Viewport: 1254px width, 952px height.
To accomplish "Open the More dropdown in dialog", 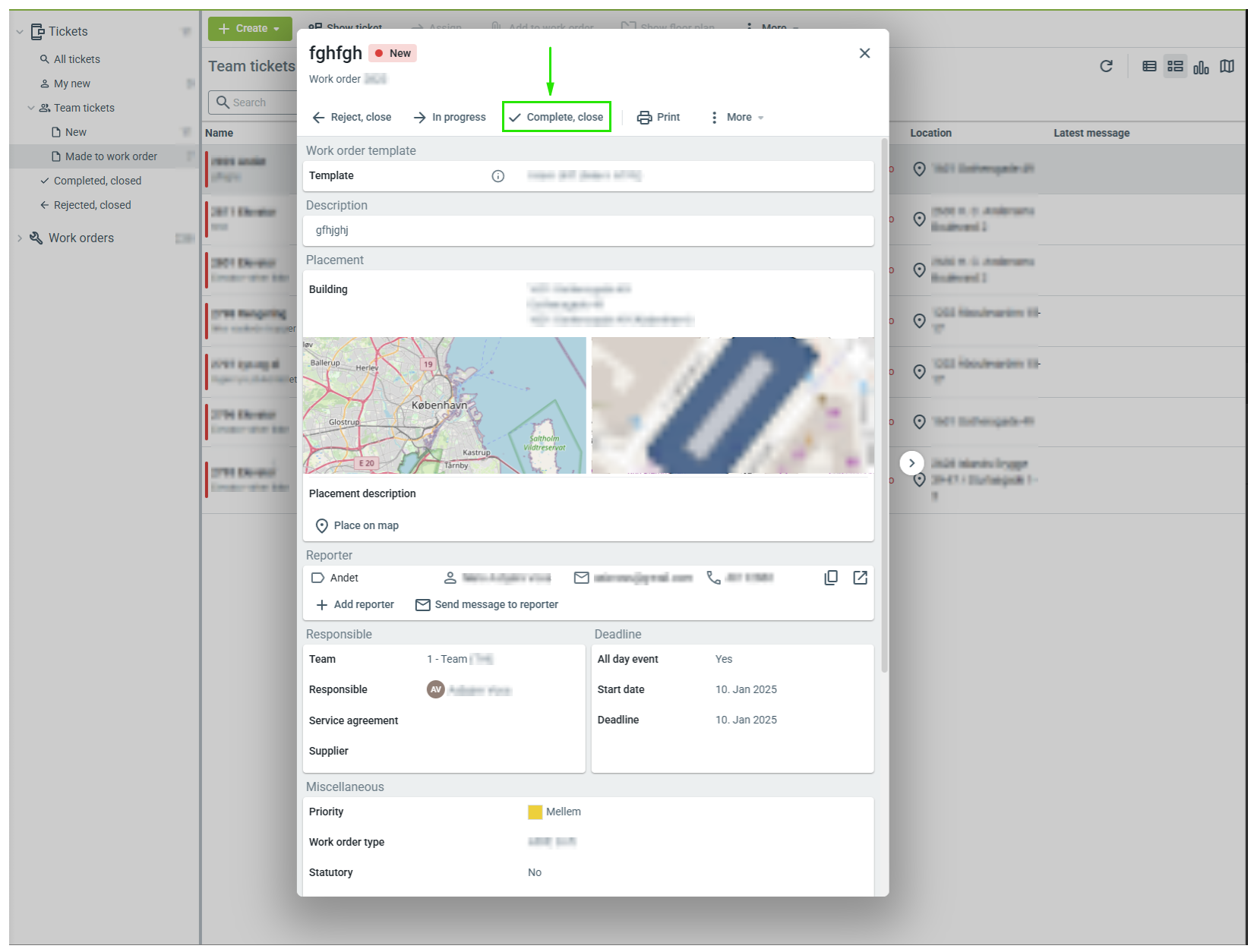I will click(737, 117).
